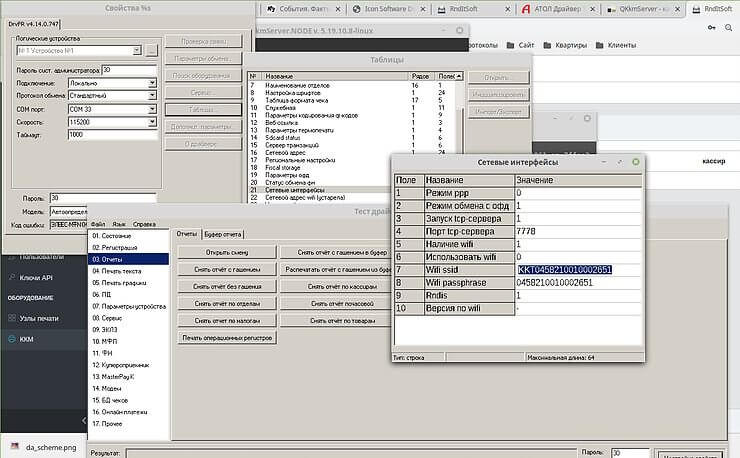The height and width of the screenshot is (458, 740).
Task: Click the О драйвере button
Action: [x=203, y=144]
